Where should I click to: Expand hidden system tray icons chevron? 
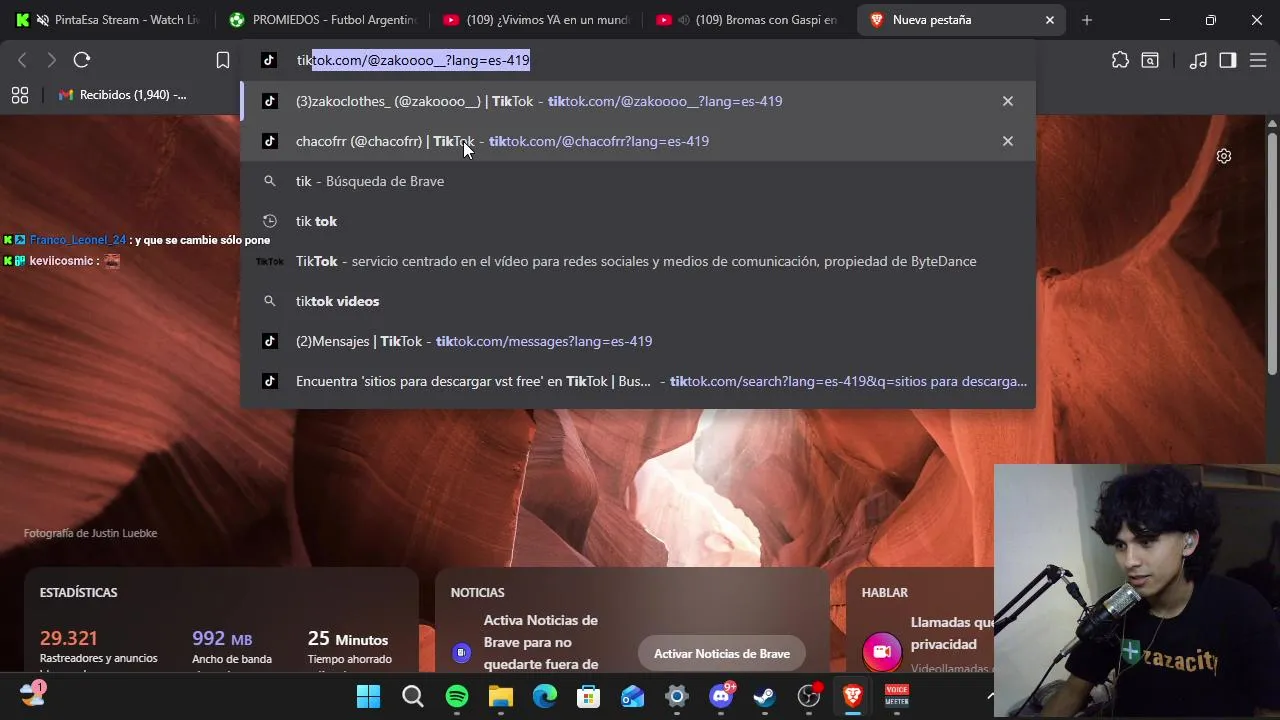point(991,696)
